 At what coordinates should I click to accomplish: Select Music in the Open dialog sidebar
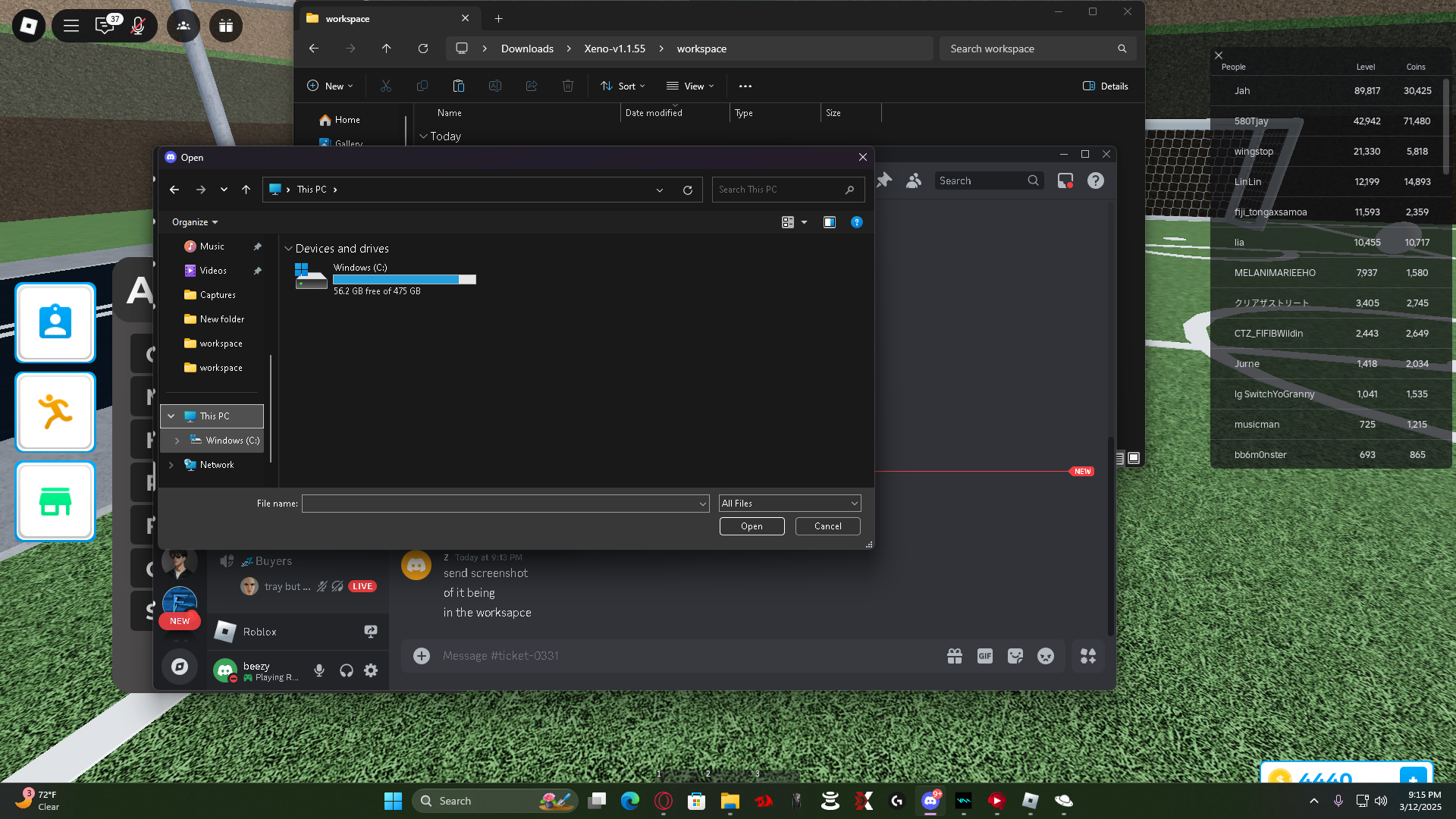point(212,246)
